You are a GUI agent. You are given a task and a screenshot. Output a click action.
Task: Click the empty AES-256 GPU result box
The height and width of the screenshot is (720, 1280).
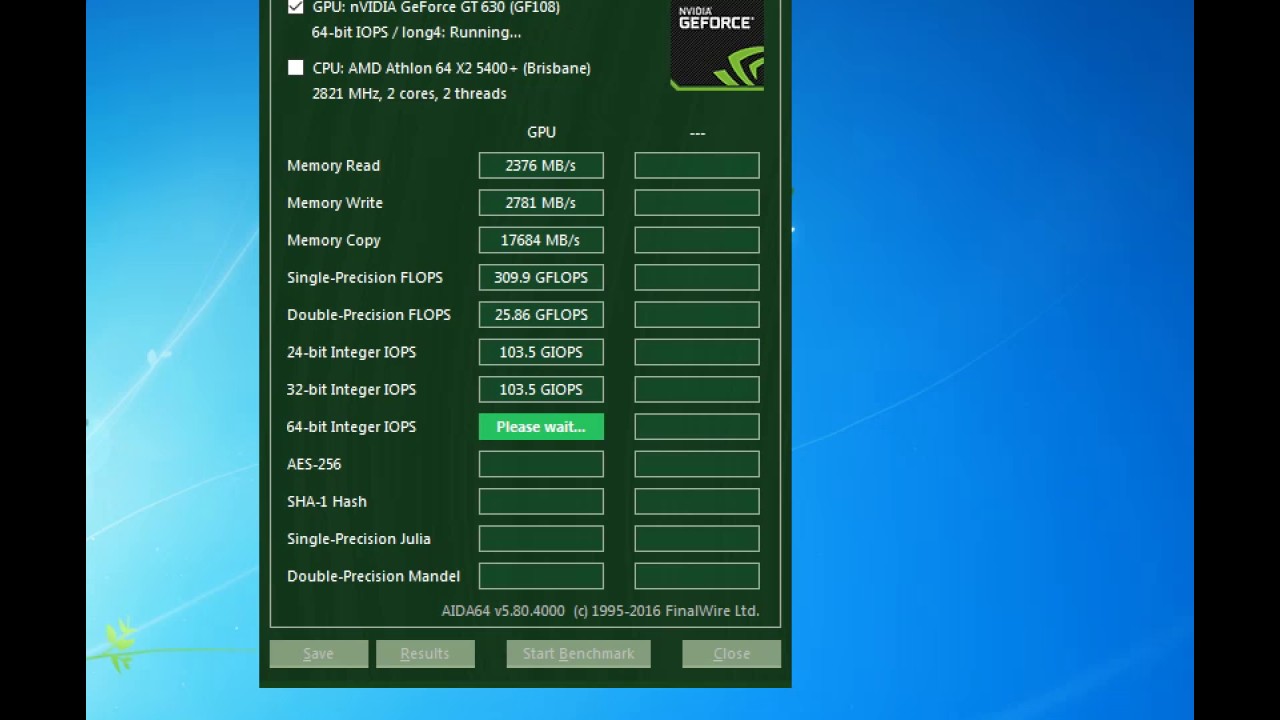541,464
